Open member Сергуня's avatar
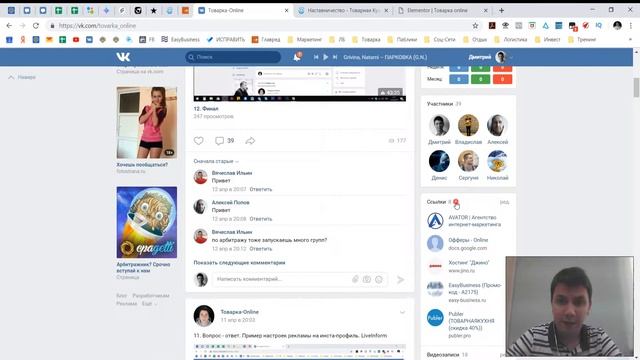The width and height of the screenshot is (640, 360). (468, 161)
